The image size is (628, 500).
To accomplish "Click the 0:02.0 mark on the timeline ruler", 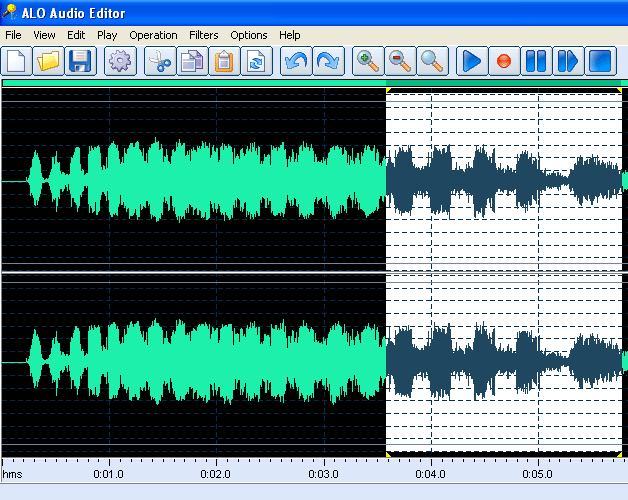I will [215, 474].
